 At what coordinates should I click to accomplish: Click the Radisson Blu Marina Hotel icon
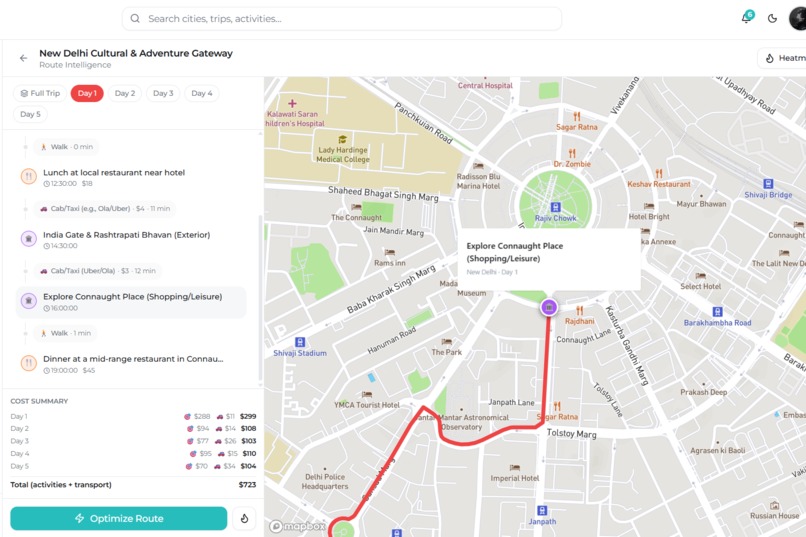pyautogui.click(x=478, y=166)
